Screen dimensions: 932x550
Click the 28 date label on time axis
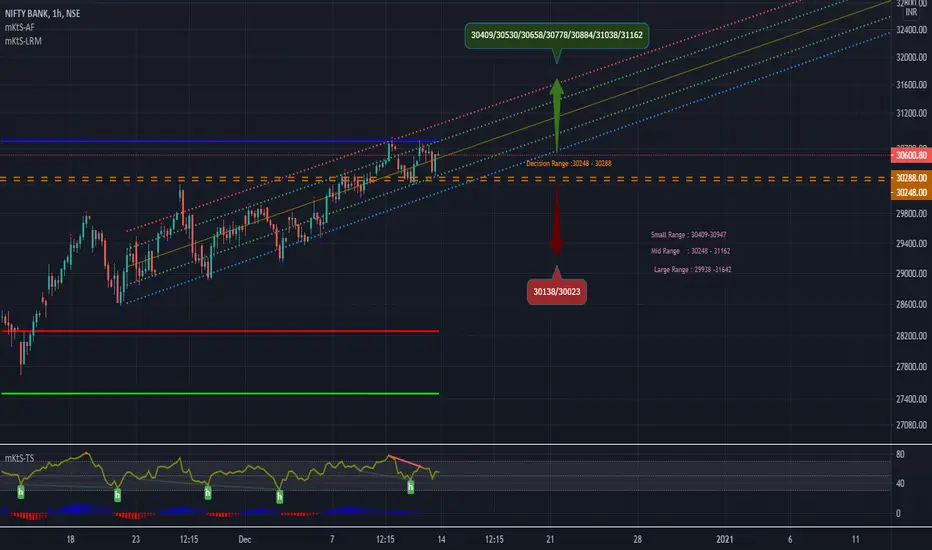coord(637,539)
